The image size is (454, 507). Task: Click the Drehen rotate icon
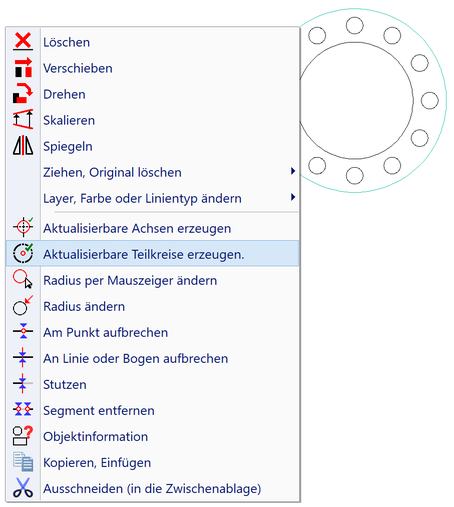23,93
